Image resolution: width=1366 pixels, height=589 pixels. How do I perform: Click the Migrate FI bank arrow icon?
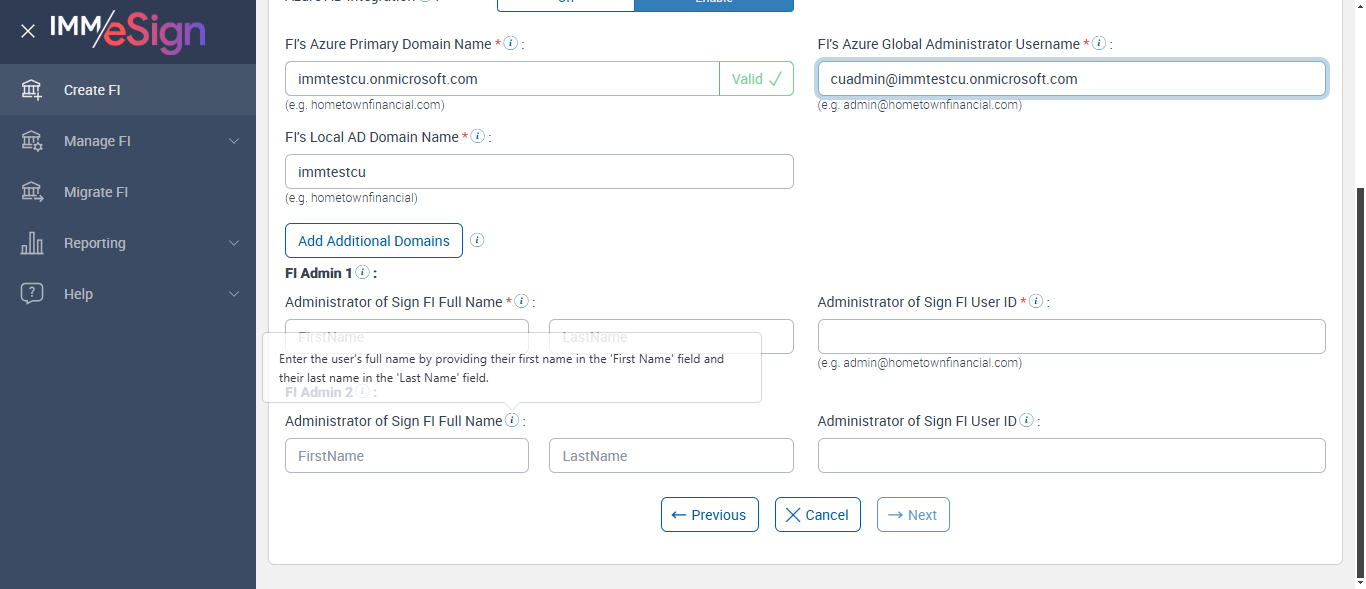pyautogui.click(x=32, y=192)
